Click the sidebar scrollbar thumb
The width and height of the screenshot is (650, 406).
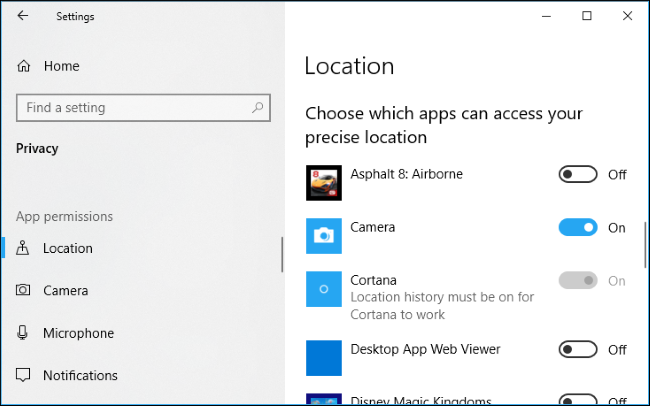tap(282, 254)
